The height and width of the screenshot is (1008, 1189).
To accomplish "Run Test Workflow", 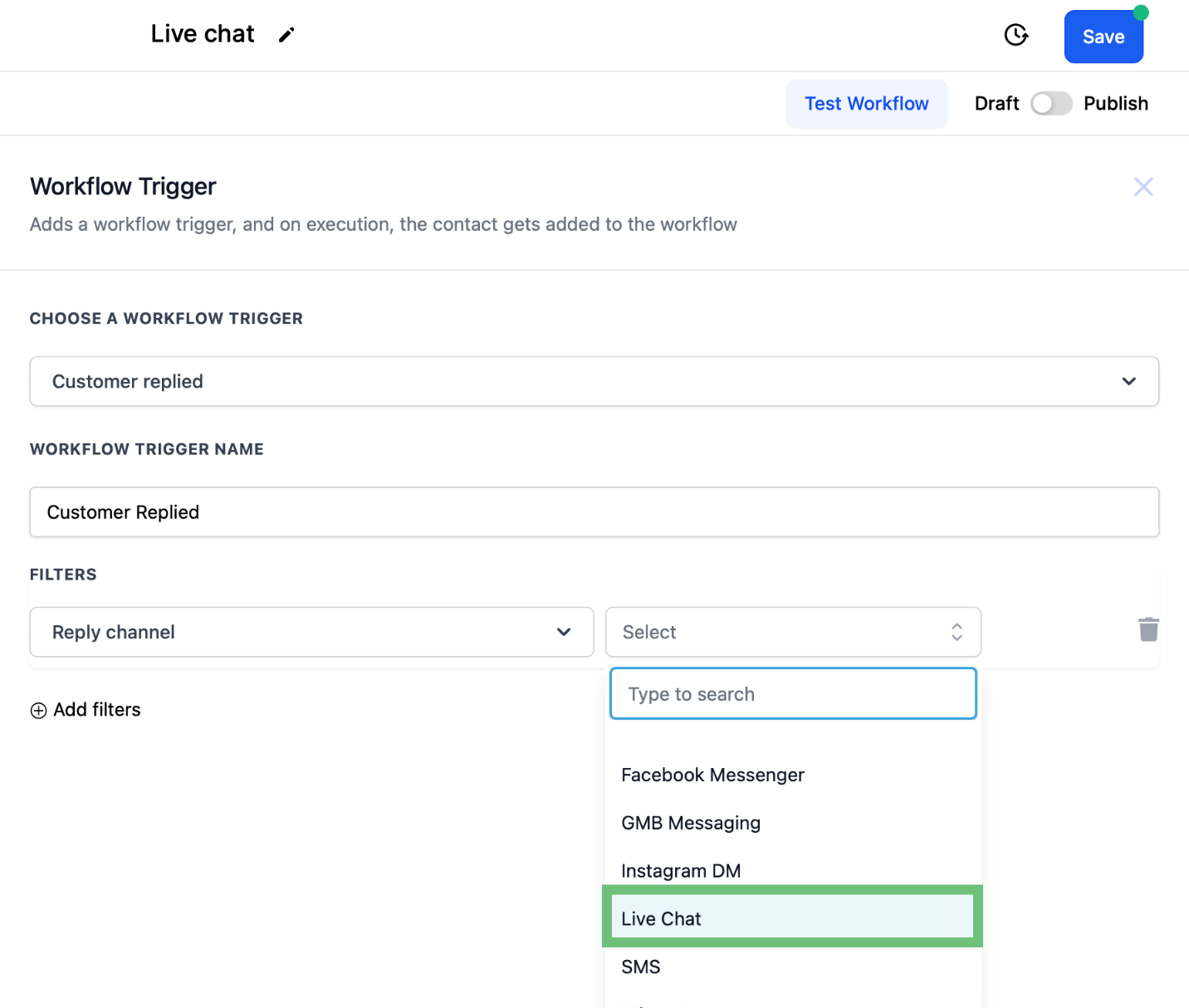I will coord(866,104).
